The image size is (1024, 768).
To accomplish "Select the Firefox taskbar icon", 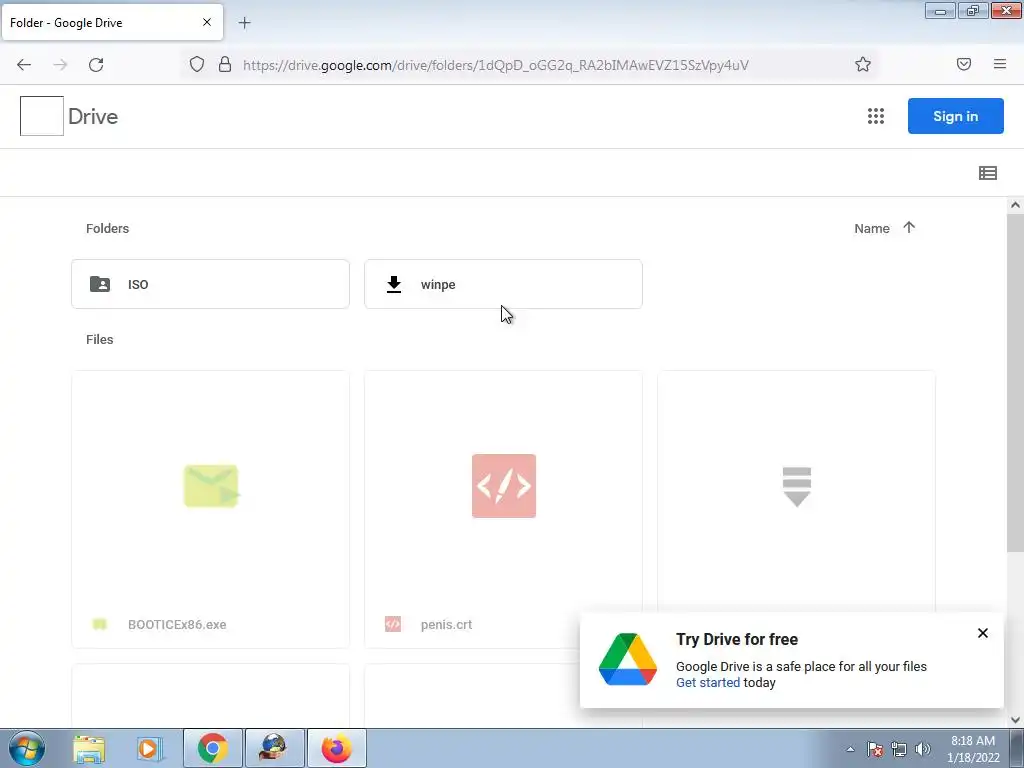I will pyautogui.click(x=336, y=748).
